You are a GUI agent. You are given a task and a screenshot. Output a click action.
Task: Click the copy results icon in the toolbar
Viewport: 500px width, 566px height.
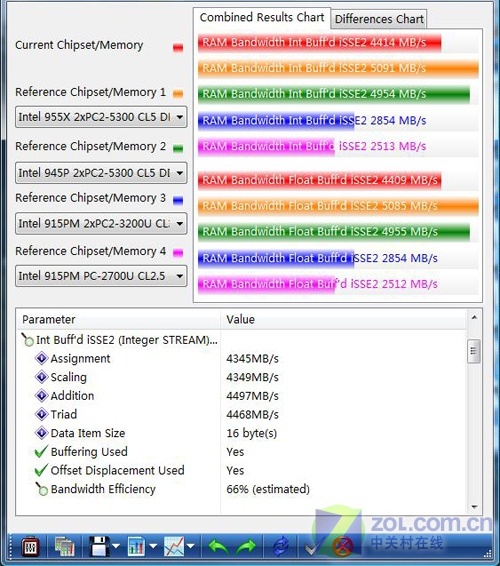click(65, 546)
